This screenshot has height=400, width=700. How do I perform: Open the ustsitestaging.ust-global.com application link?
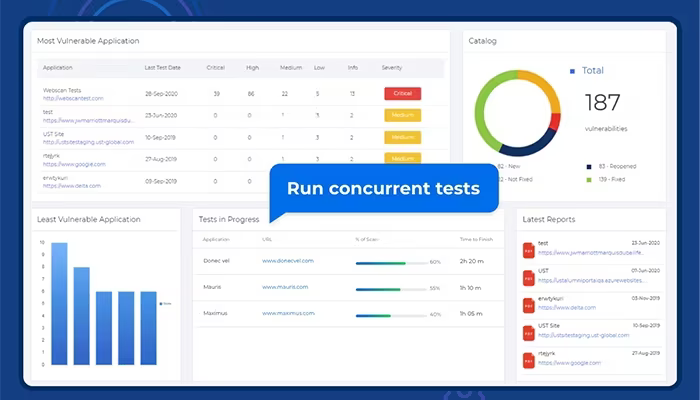coord(88,142)
